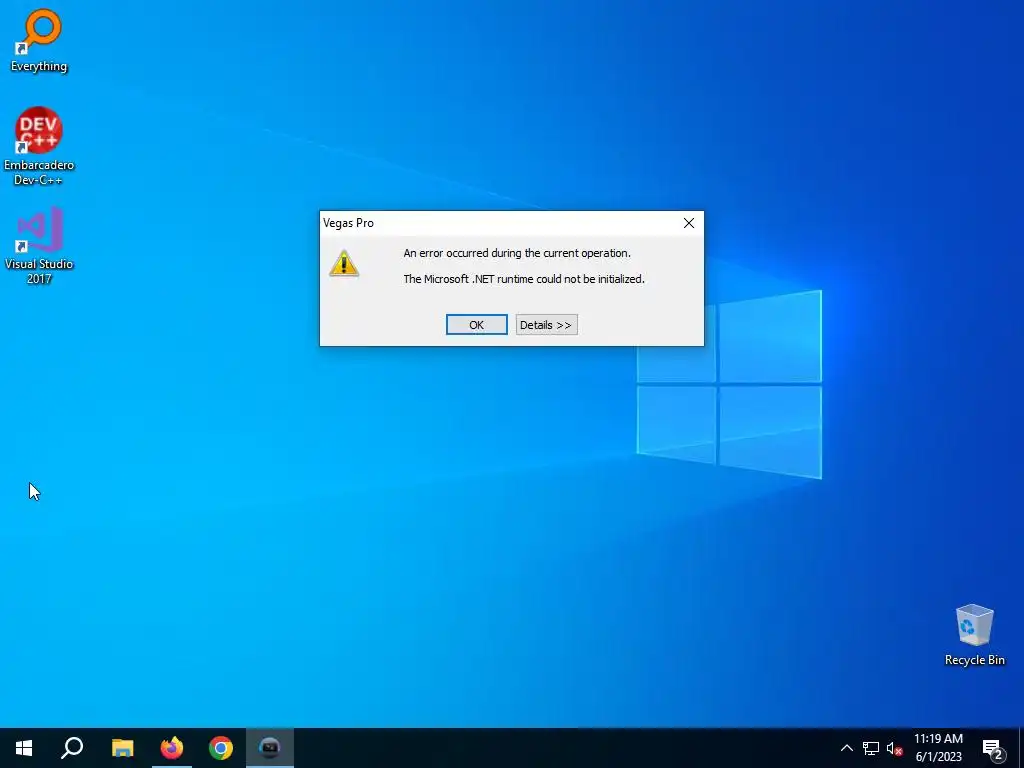Screen dimensions: 1024x768
Task: Click OK in the Vegas Pro error dialog
Action: [x=476, y=325]
